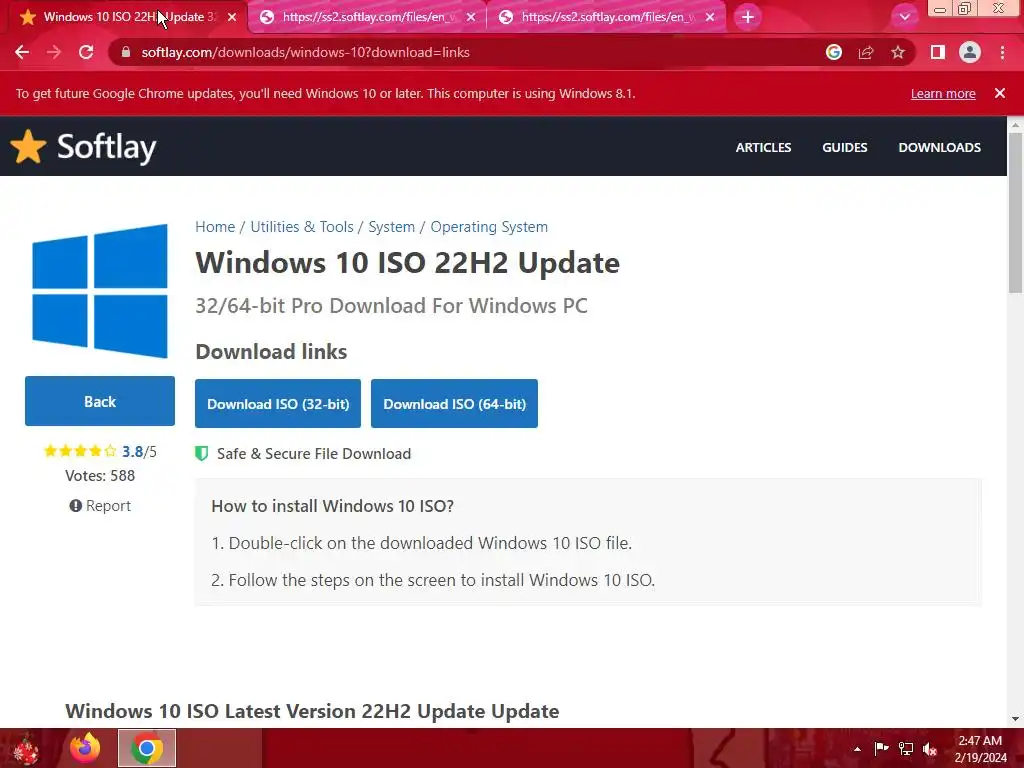View site security lock icon
The width and height of the screenshot is (1024, 768).
click(126, 52)
